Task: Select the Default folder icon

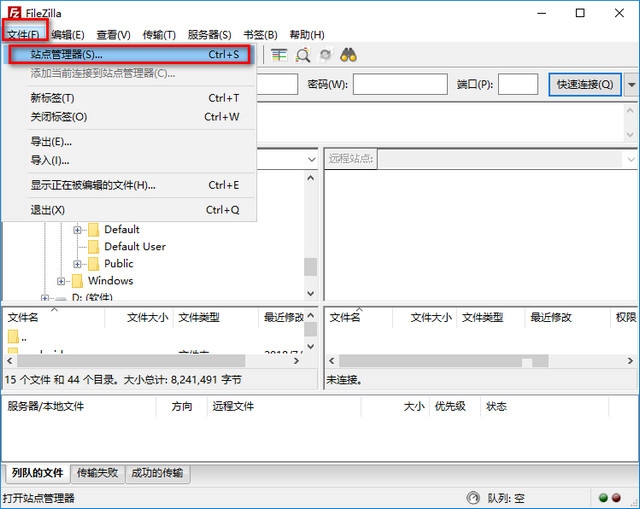Action: (93, 230)
